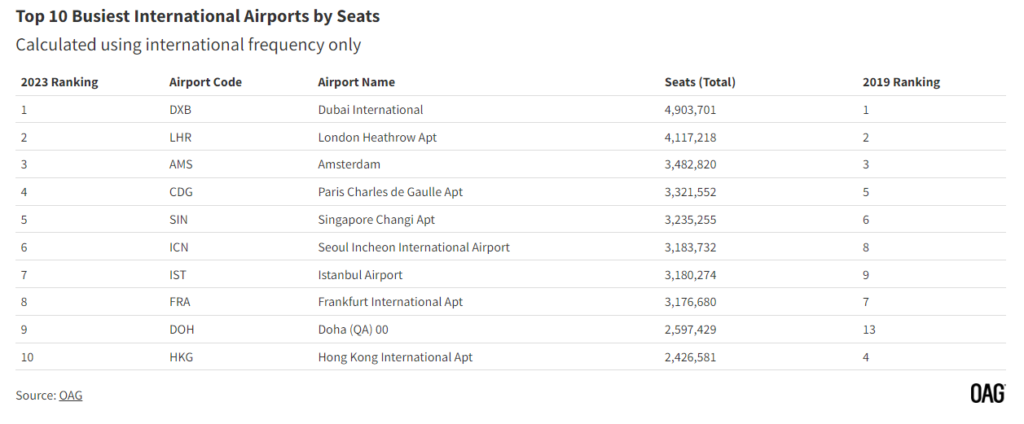Click London Heathrow Apt in the table

377,137
